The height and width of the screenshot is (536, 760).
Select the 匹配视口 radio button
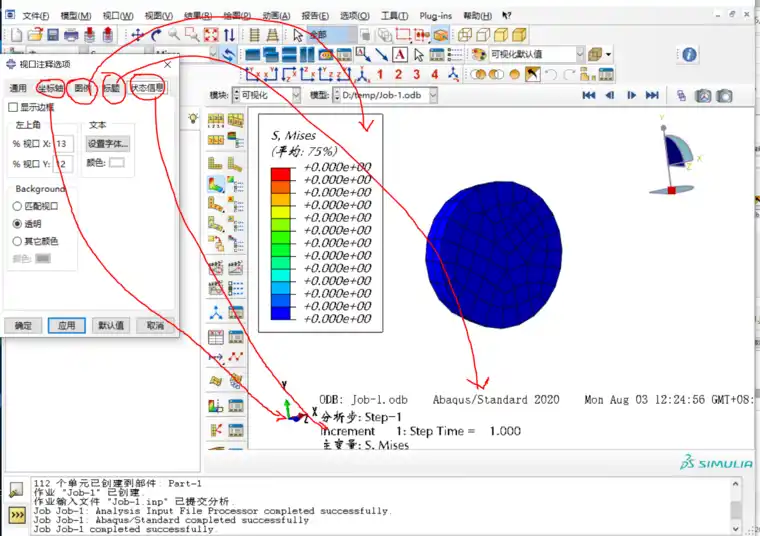pos(17,206)
